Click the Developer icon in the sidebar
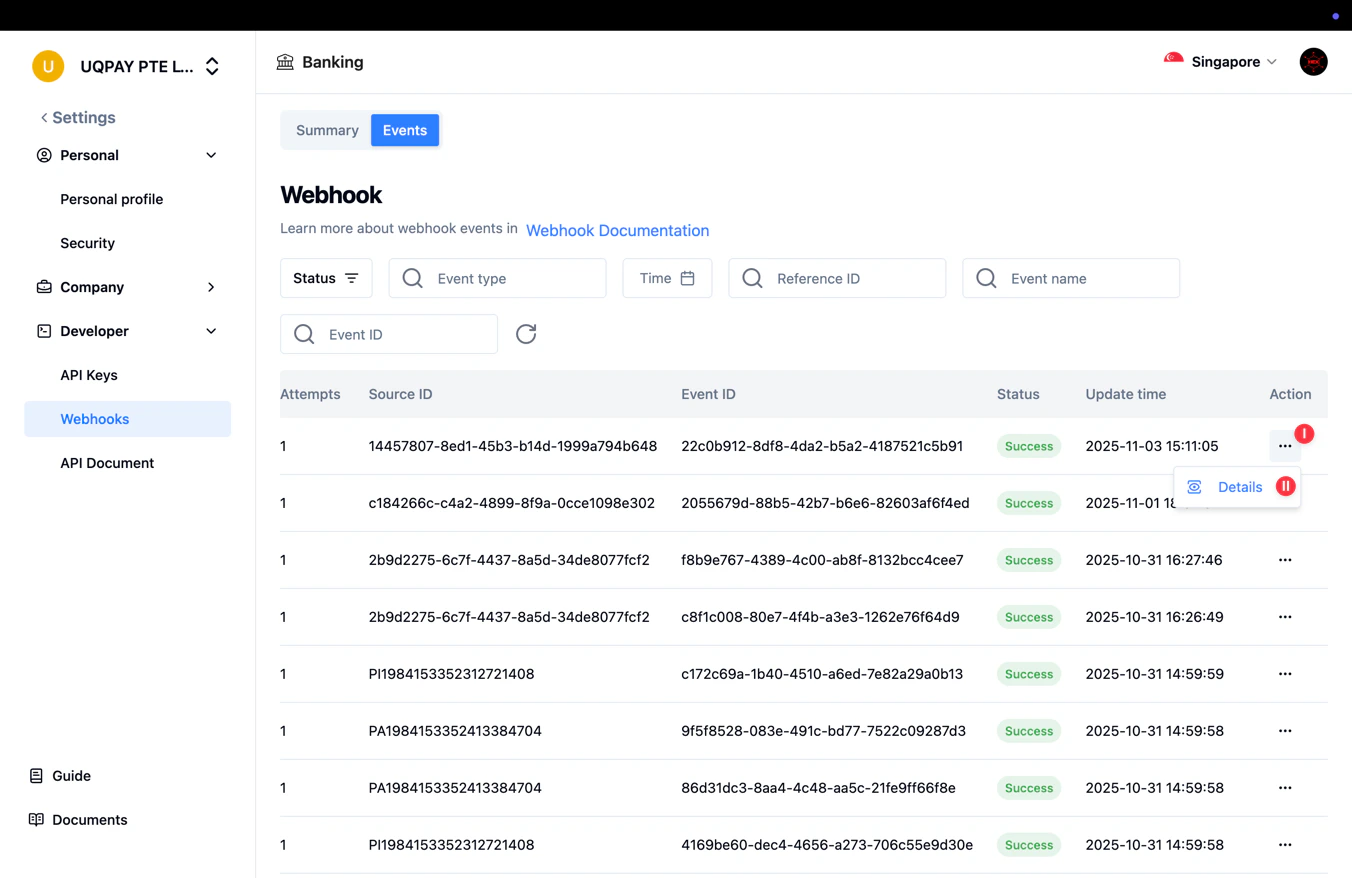Screen dimensions: 1352x878 pyautogui.click(x=43, y=331)
